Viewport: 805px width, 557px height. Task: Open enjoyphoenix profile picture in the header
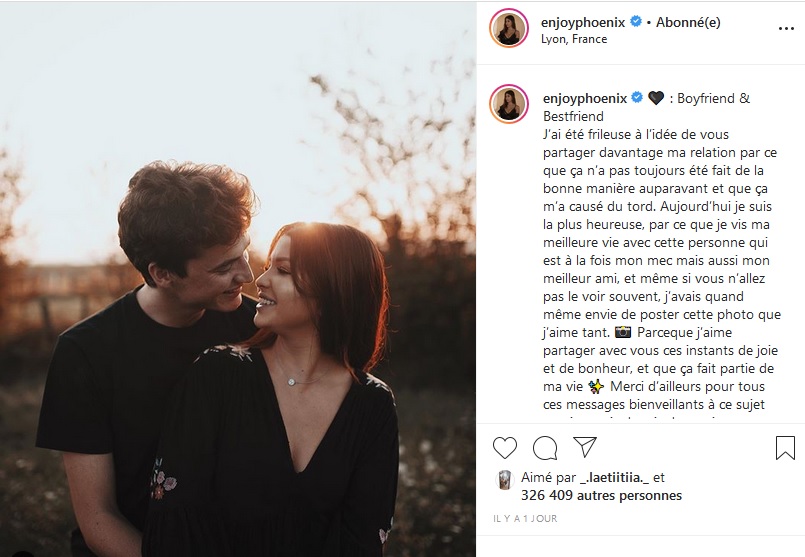tap(509, 30)
